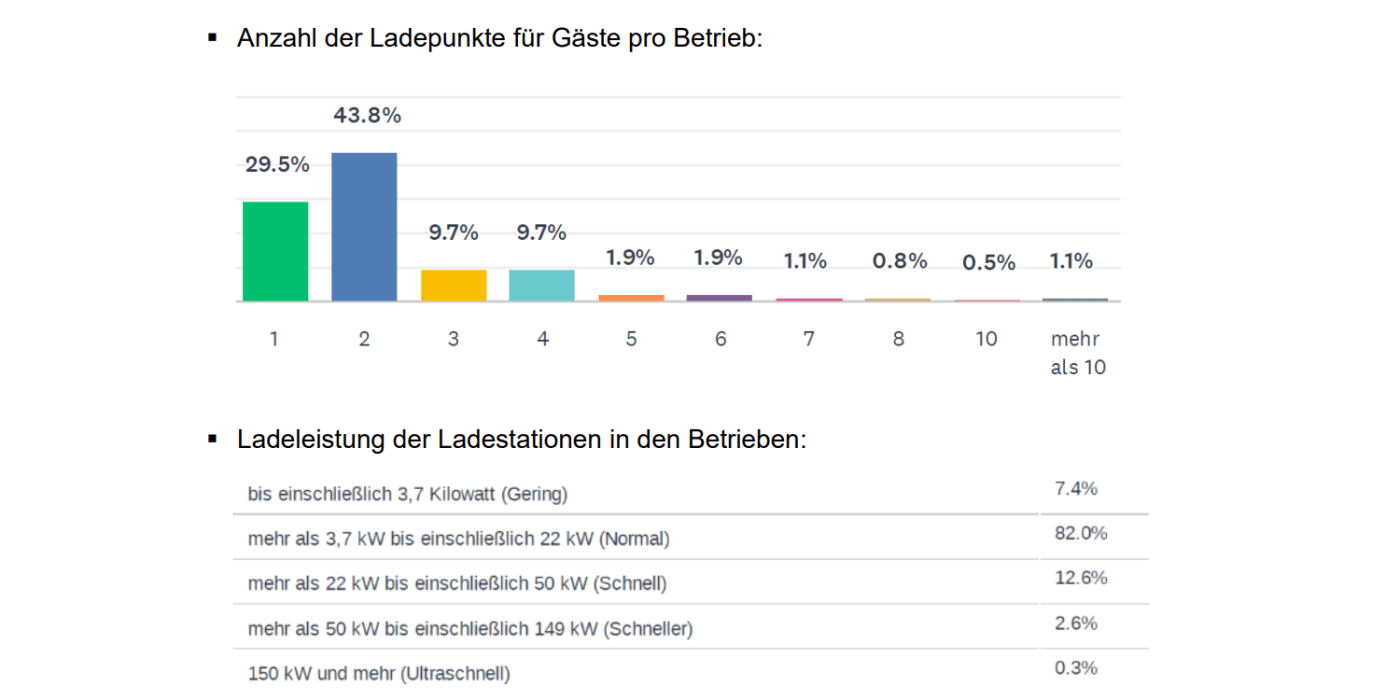Click the 82.0% table value
Image resolution: width=1400 pixels, height=700 pixels.
click(1080, 534)
